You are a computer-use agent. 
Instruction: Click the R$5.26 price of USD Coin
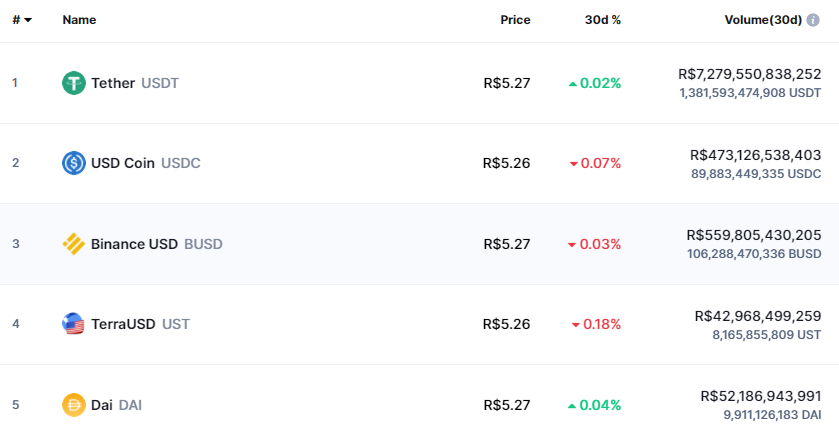point(506,163)
